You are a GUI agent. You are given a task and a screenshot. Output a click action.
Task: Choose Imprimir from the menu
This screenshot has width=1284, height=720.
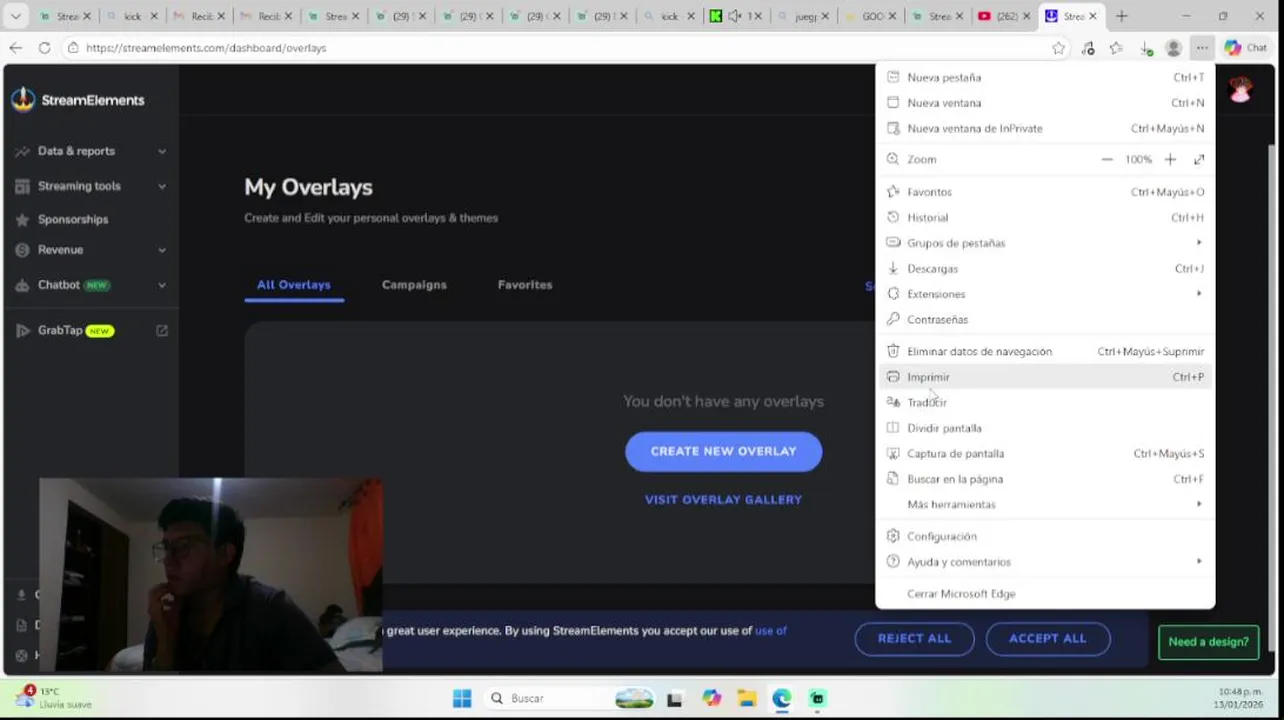[x=1045, y=377]
